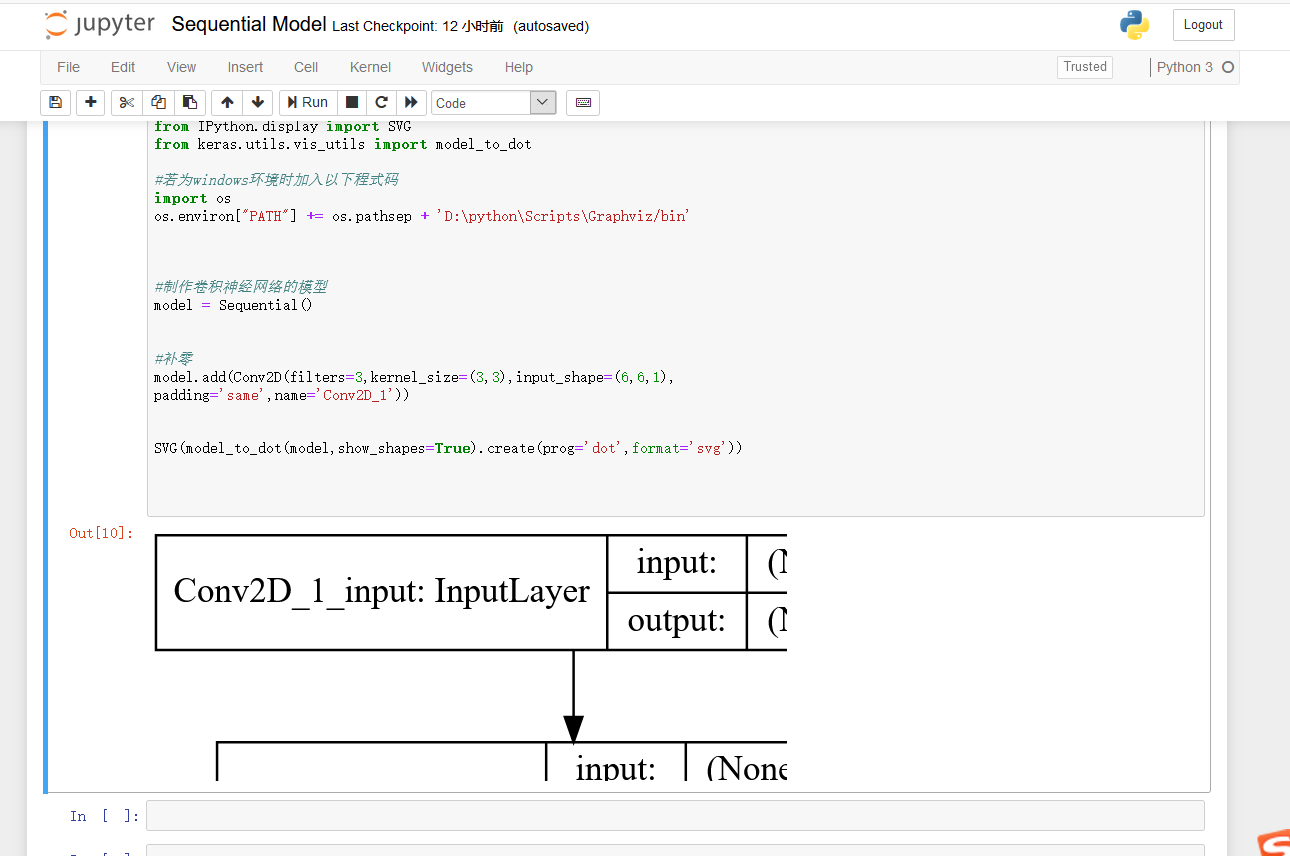Click the SVG(model_to_dot...) code line

[x=448, y=448]
